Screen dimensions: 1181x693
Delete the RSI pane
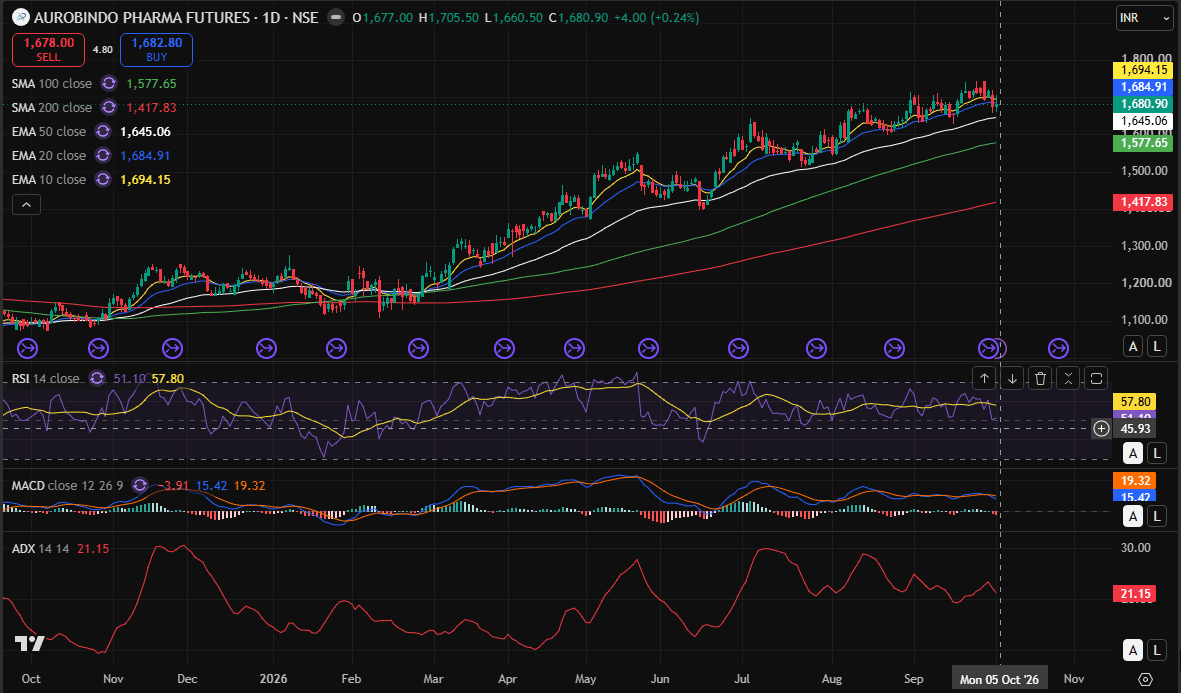[1040, 378]
